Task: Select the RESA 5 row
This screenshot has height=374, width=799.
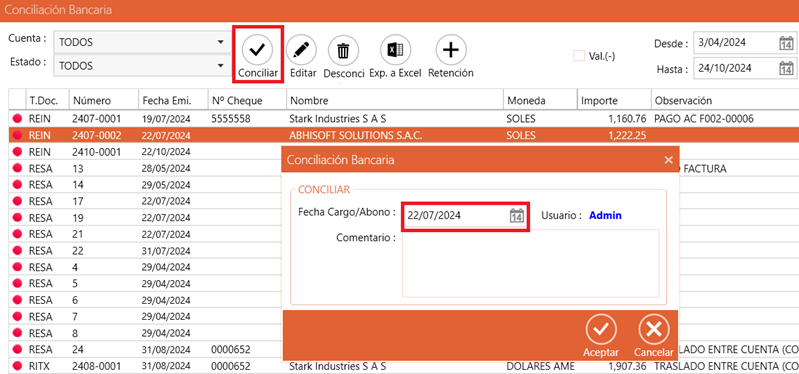Action: click(145, 284)
